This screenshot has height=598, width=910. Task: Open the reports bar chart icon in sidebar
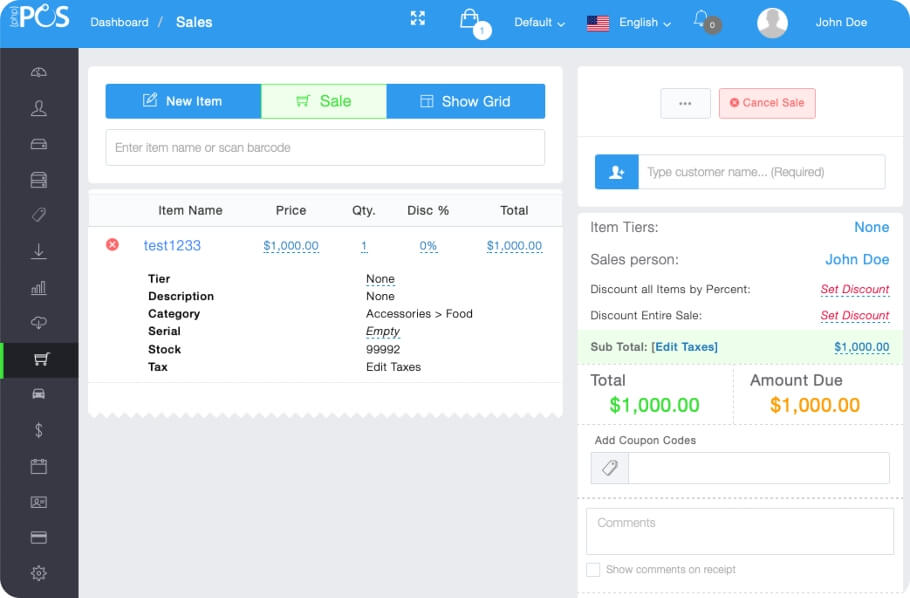[x=39, y=287]
